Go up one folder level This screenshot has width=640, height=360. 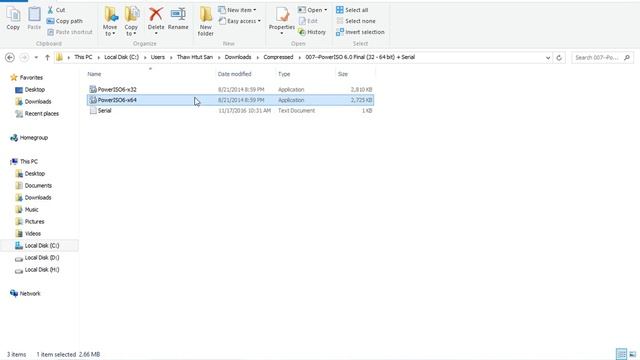pos(47,58)
